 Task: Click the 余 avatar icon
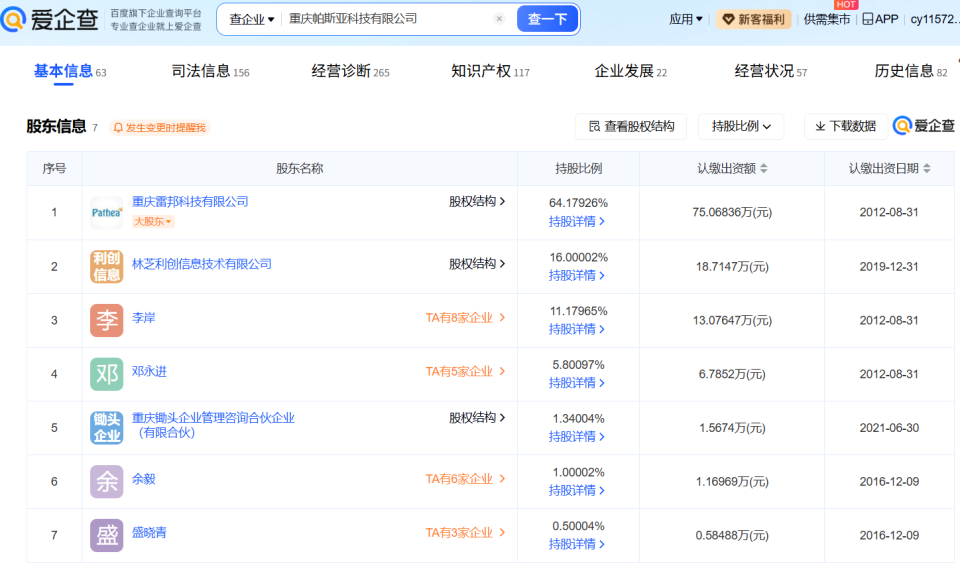(107, 481)
